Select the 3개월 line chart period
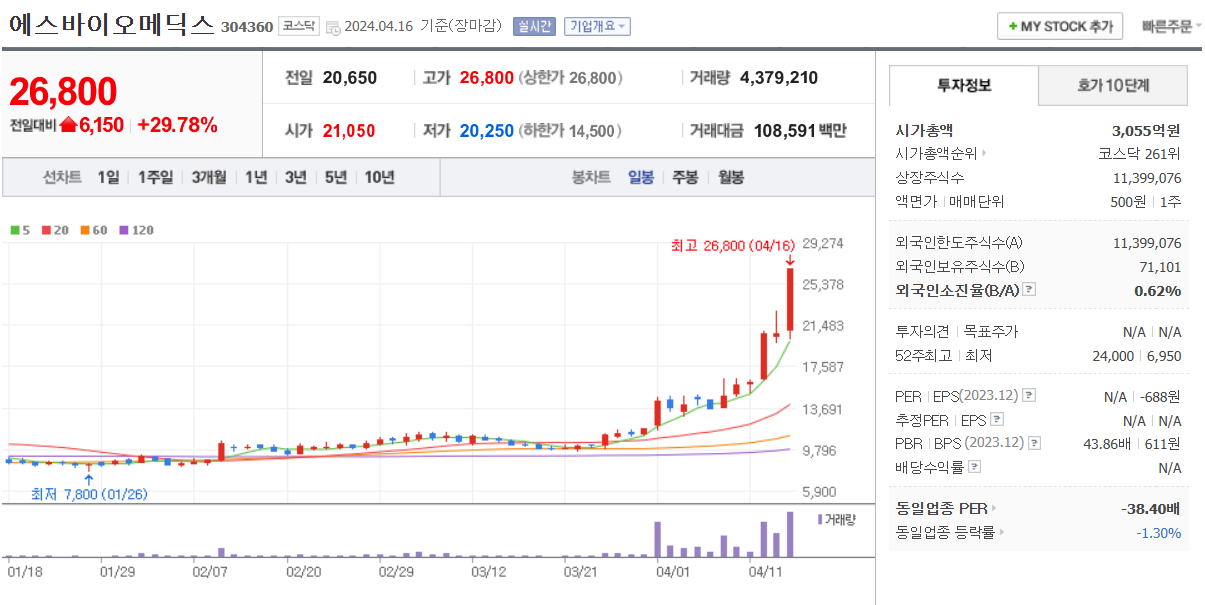The width and height of the screenshot is (1205, 605). coord(209,177)
